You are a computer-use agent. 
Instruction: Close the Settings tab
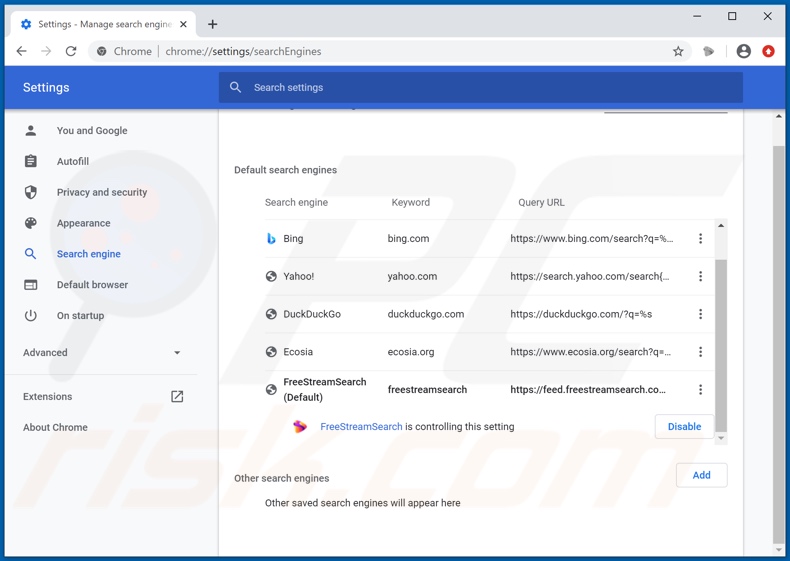(x=183, y=24)
